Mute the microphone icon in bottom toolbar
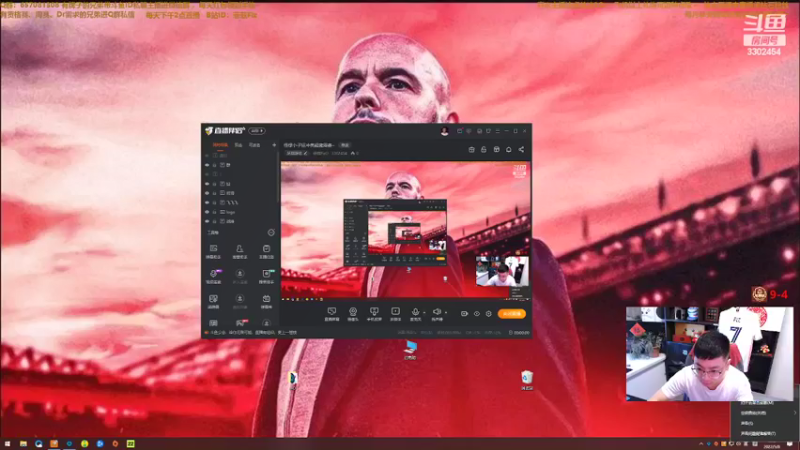This screenshot has height=450, width=800. [x=415, y=314]
